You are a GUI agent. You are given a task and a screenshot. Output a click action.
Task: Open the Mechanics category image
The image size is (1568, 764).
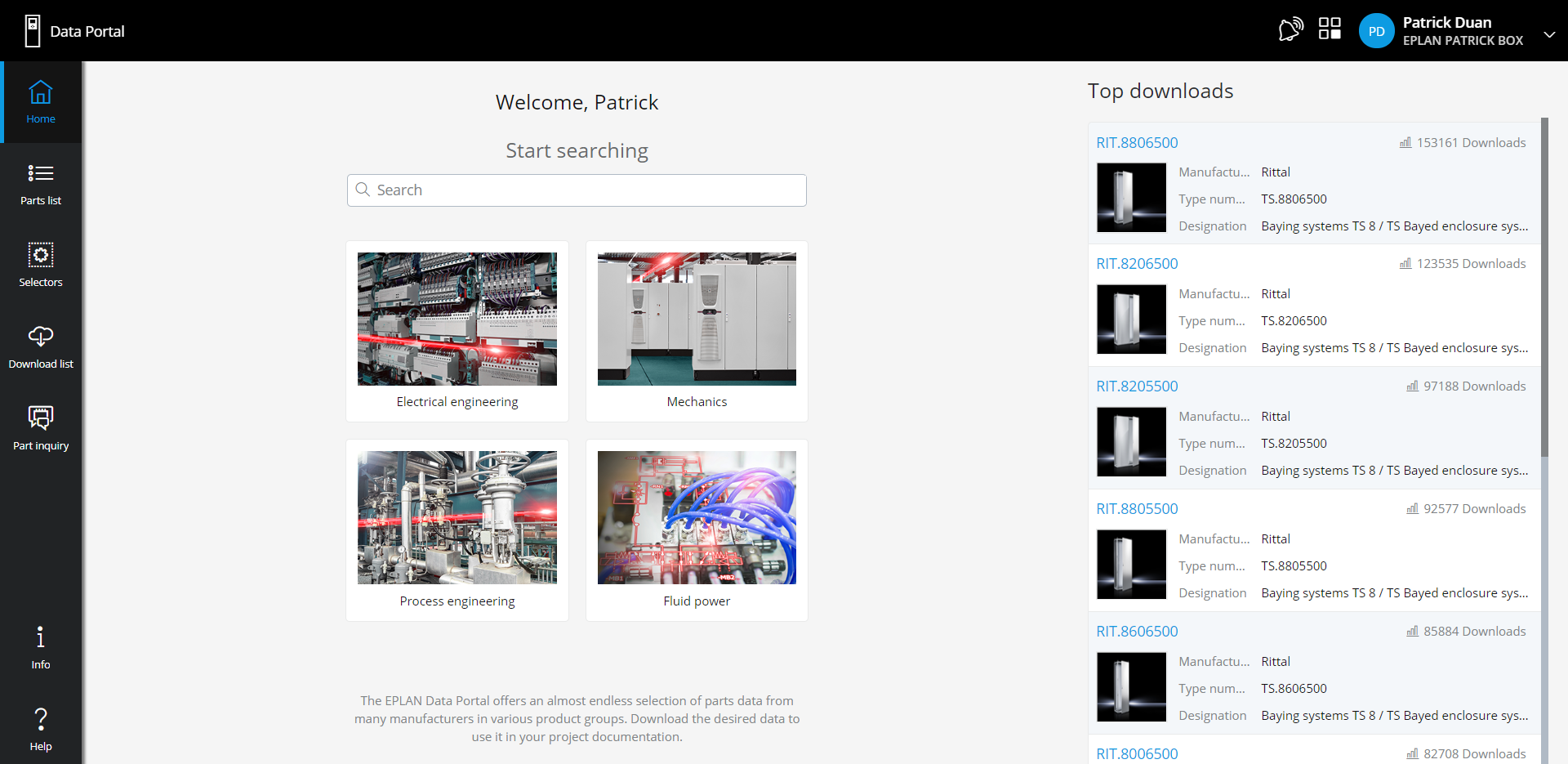coord(697,319)
